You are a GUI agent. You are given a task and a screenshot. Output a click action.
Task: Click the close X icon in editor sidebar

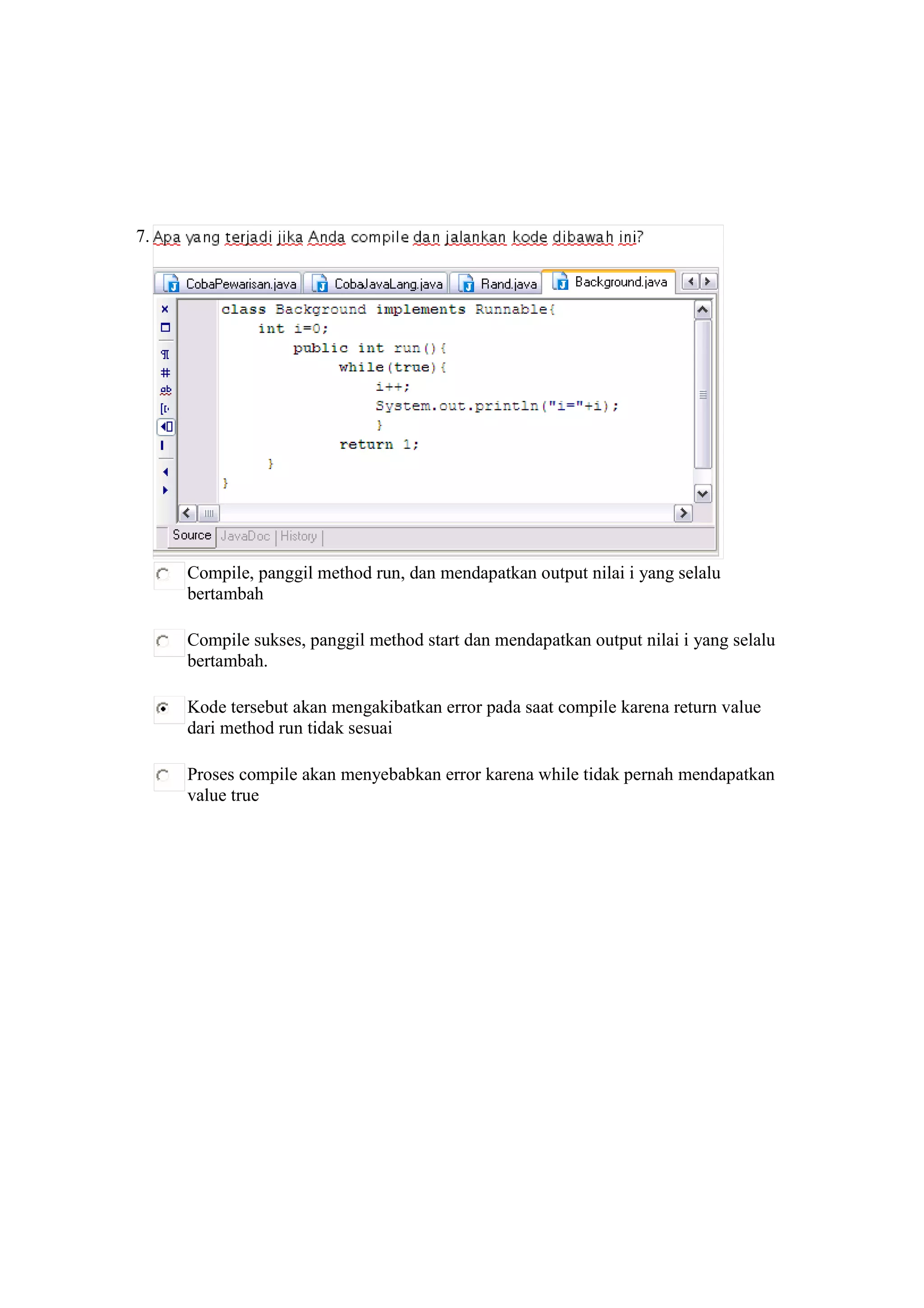click(x=165, y=309)
